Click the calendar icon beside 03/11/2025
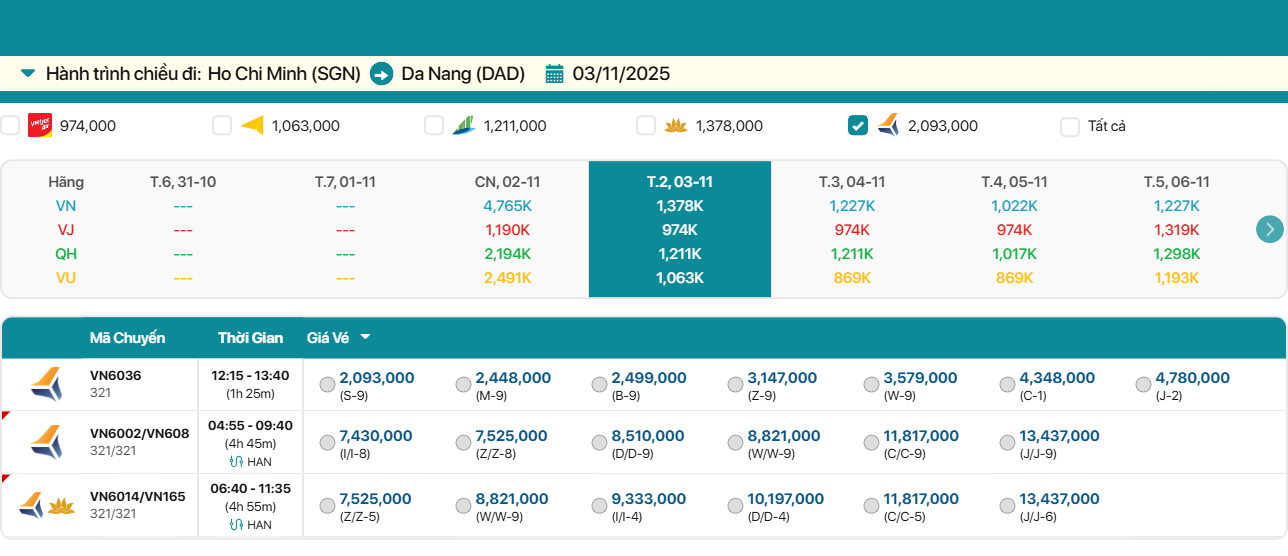Viewport: 1288px width, 556px height. (555, 74)
